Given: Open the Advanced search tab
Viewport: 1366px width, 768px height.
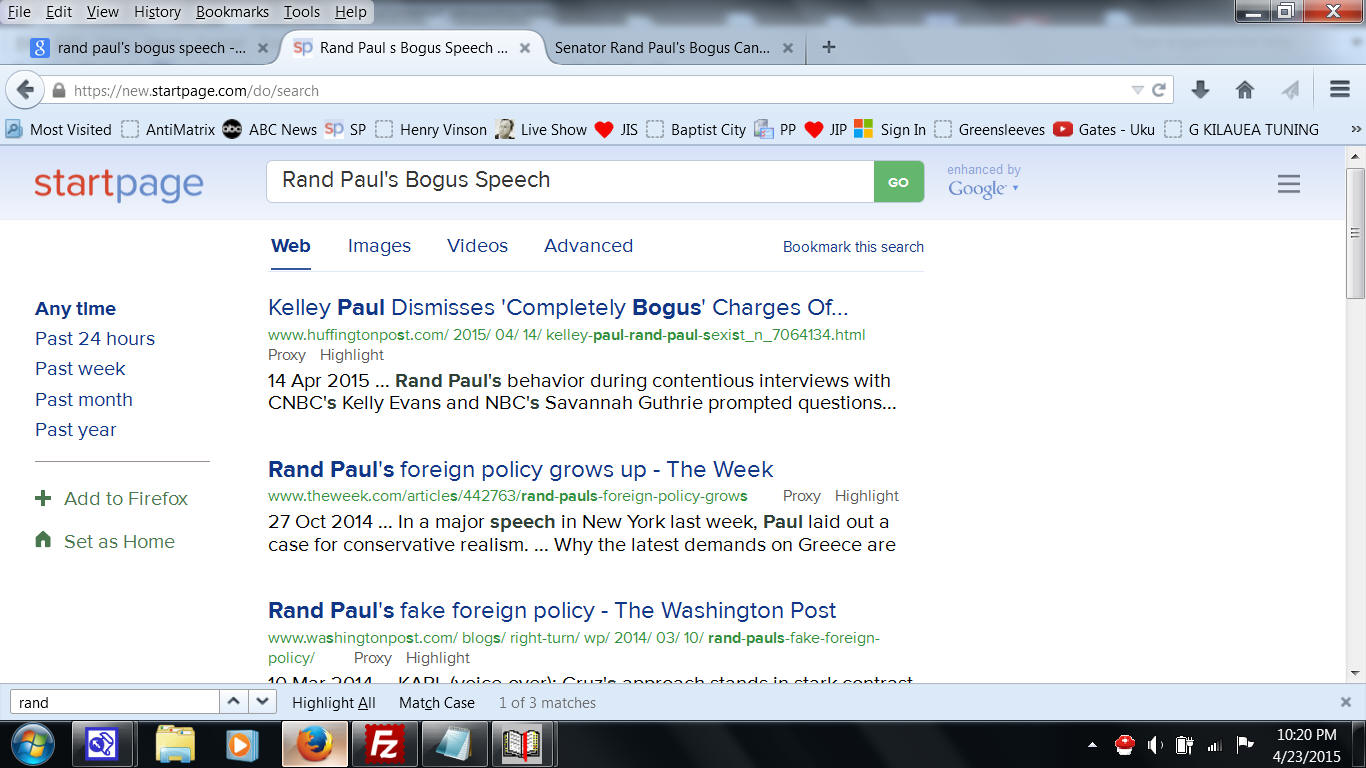Looking at the screenshot, I should coord(588,246).
